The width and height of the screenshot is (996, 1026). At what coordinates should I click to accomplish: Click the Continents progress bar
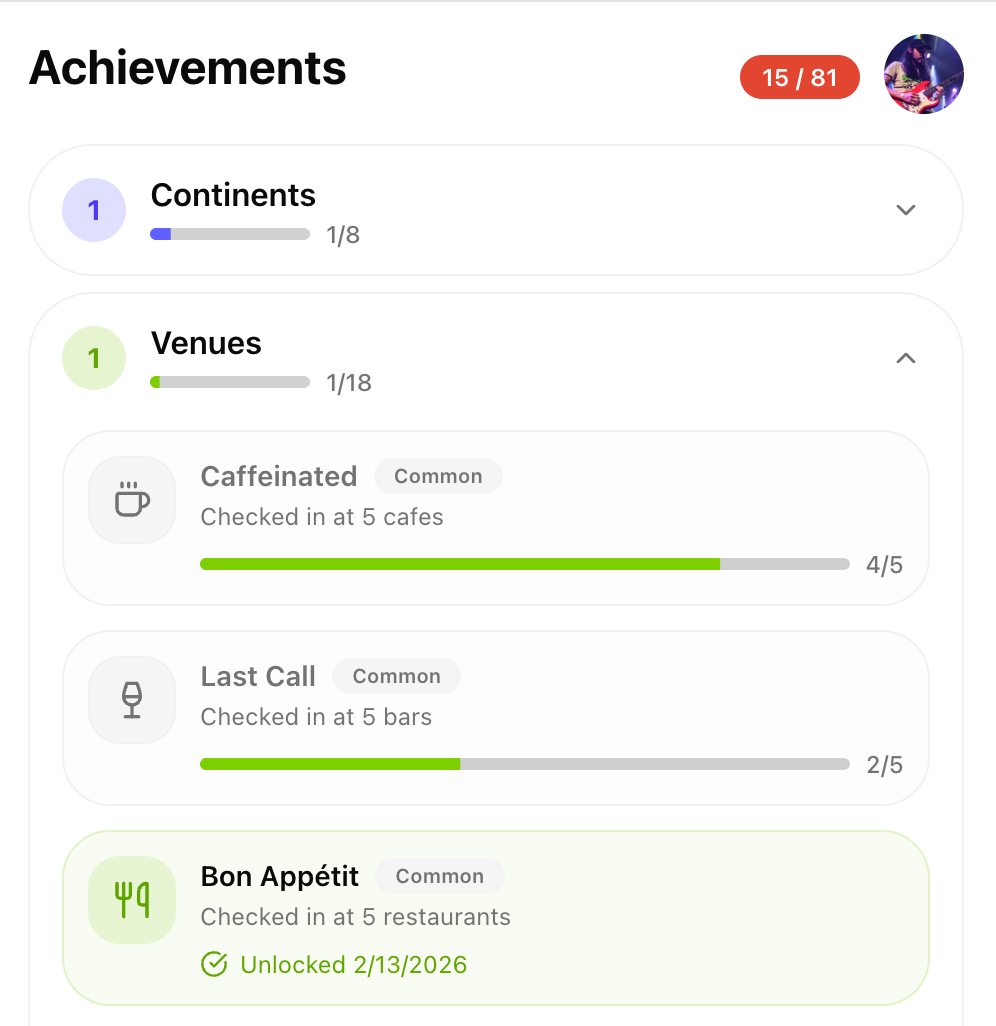pyautogui.click(x=230, y=234)
